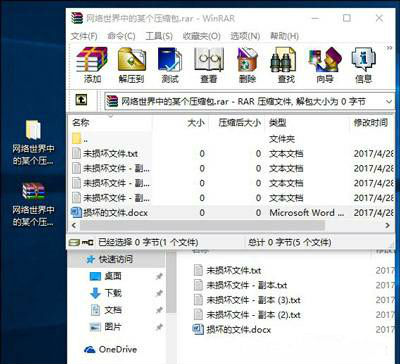Select 下载 in Quick Access sidebar
Screen dimensions: 400x364
[x=113, y=293]
